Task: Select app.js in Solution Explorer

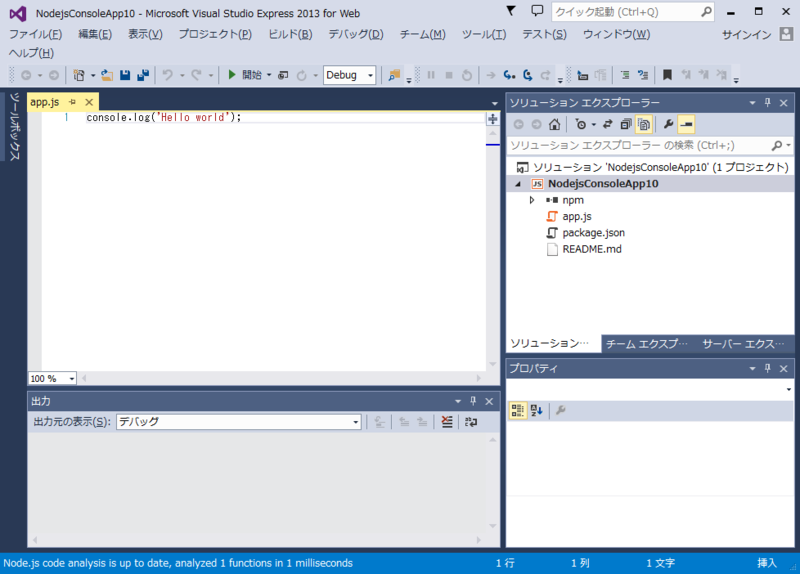Action: [577, 216]
